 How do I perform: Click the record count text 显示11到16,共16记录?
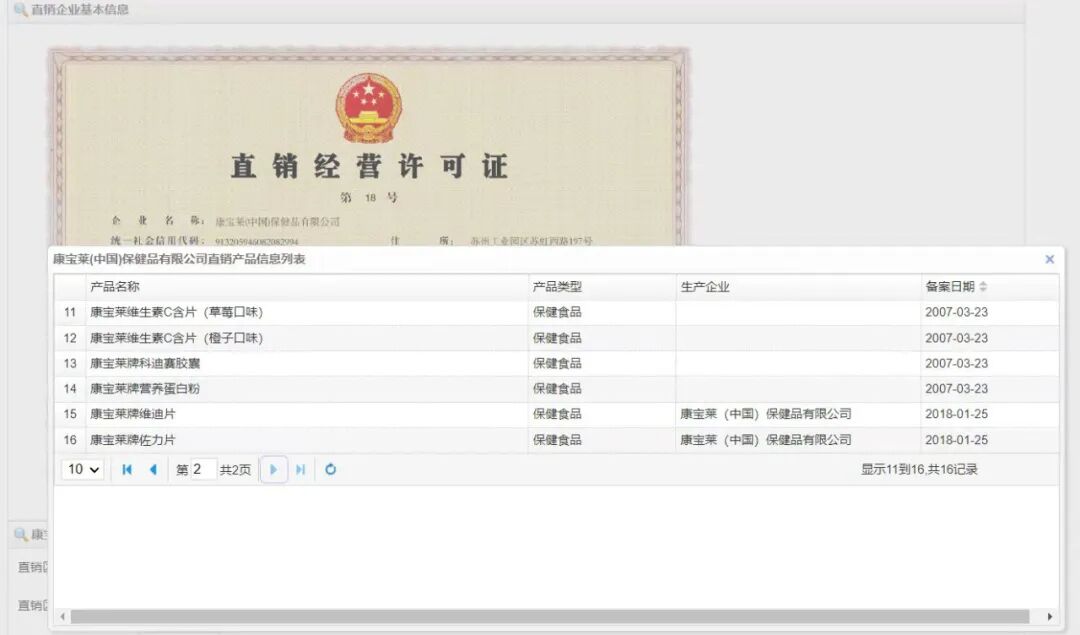click(x=919, y=470)
